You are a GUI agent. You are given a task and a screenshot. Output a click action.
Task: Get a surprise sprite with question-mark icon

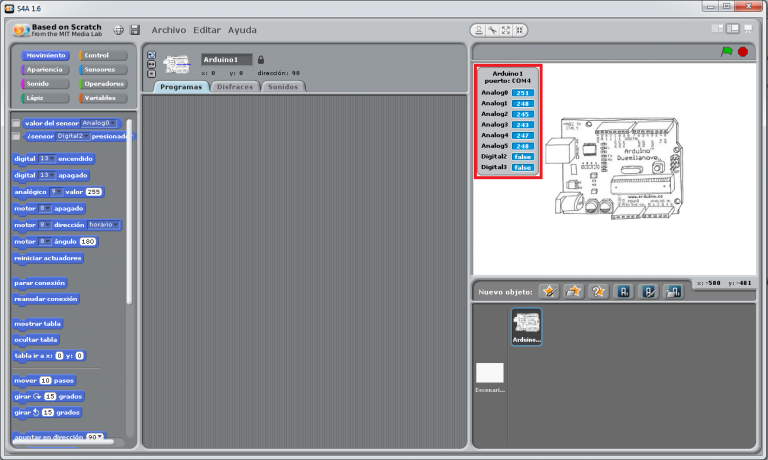pyautogui.click(x=599, y=291)
